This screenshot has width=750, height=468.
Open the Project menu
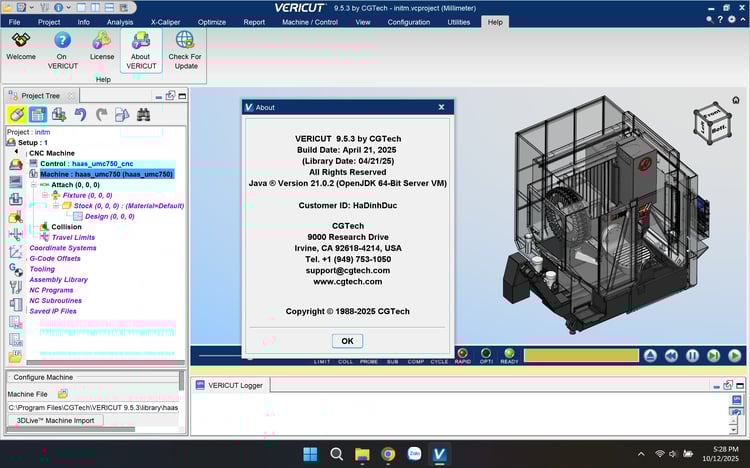tap(49, 22)
